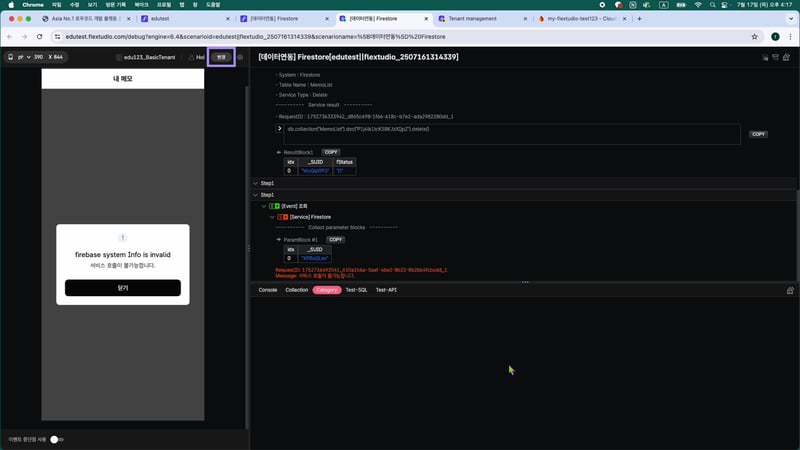Open the Test-SQL tab
The width and height of the screenshot is (800, 450).
(x=357, y=290)
